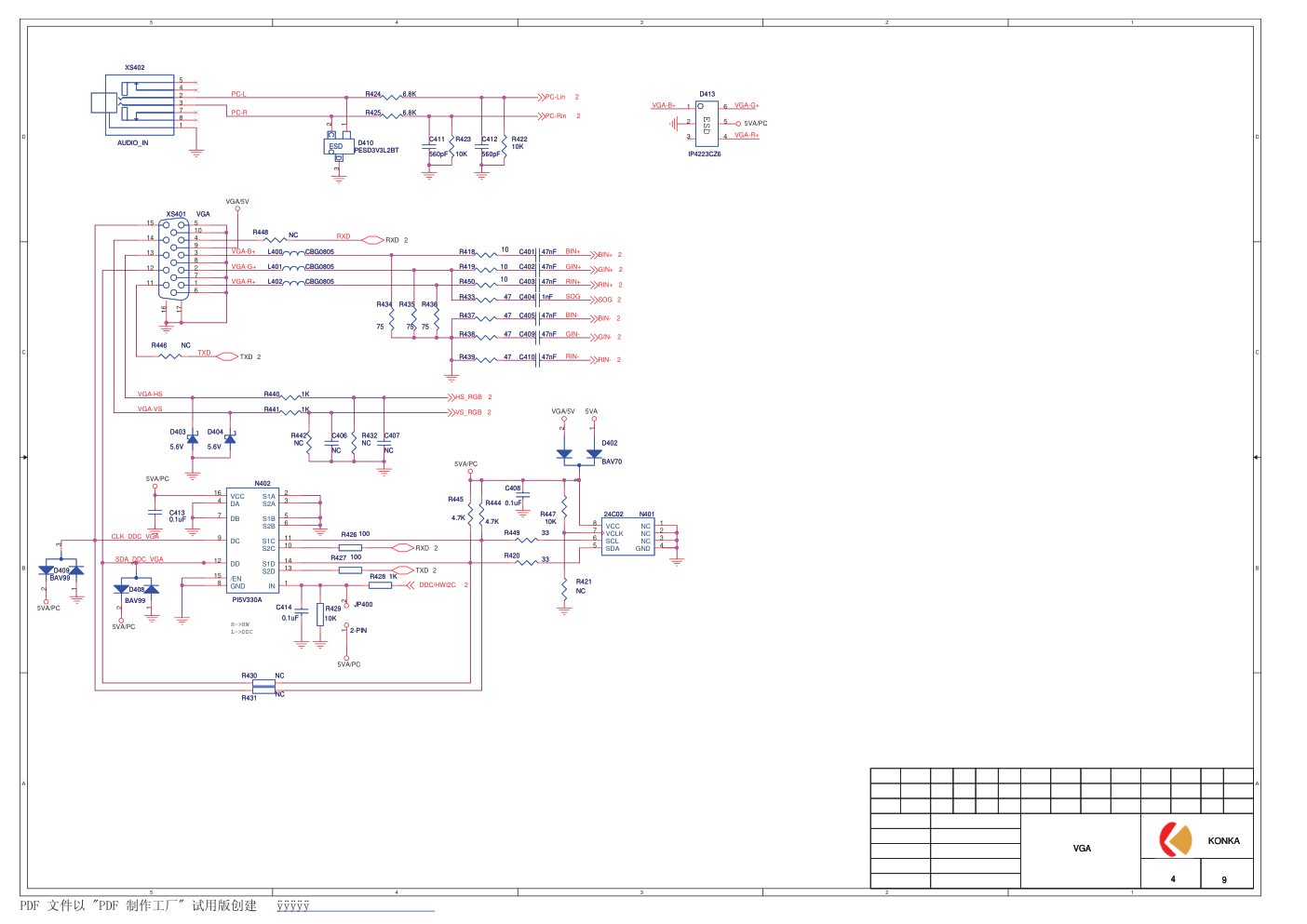Select the R446 resistor label
This screenshot has width=1307, height=924.
click(159, 345)
